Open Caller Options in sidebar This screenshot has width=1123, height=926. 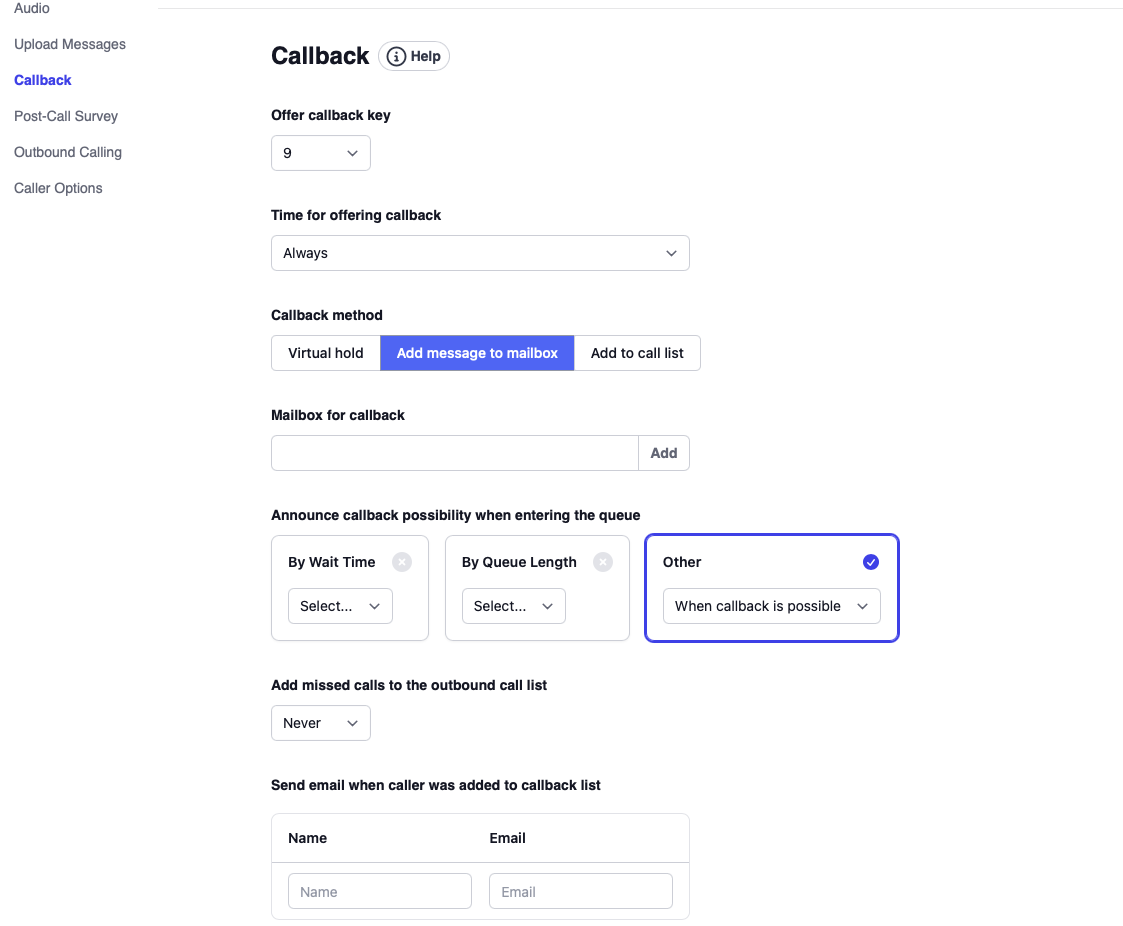point(58,188)
